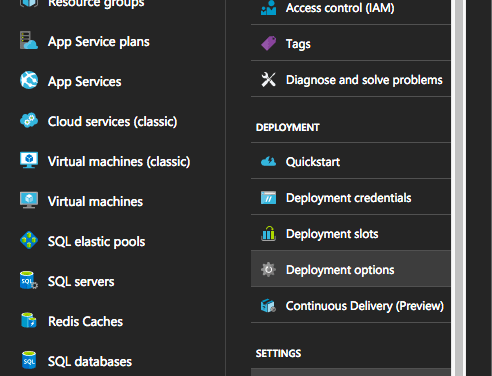The image size is (492, 376).
Task: Click the SQL elastic pools icon
Action: (29, 240)
